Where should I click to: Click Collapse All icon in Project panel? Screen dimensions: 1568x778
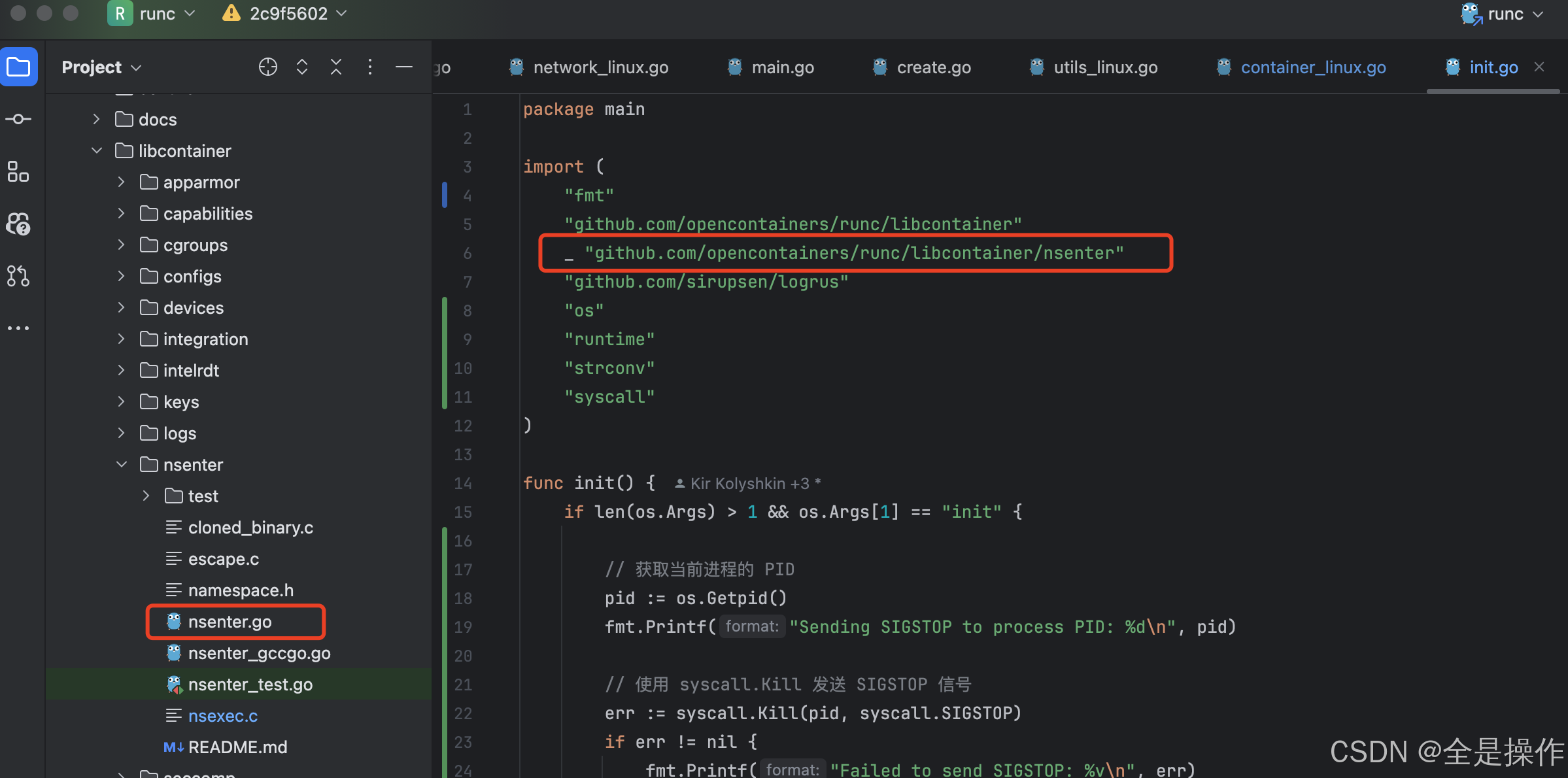click(336, 67)
